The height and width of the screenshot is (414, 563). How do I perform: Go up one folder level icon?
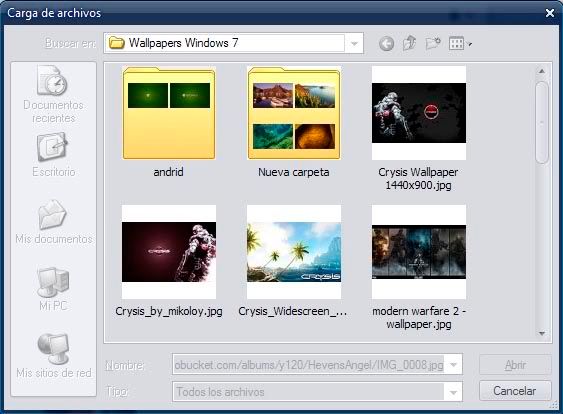click(x=410, y=43)
